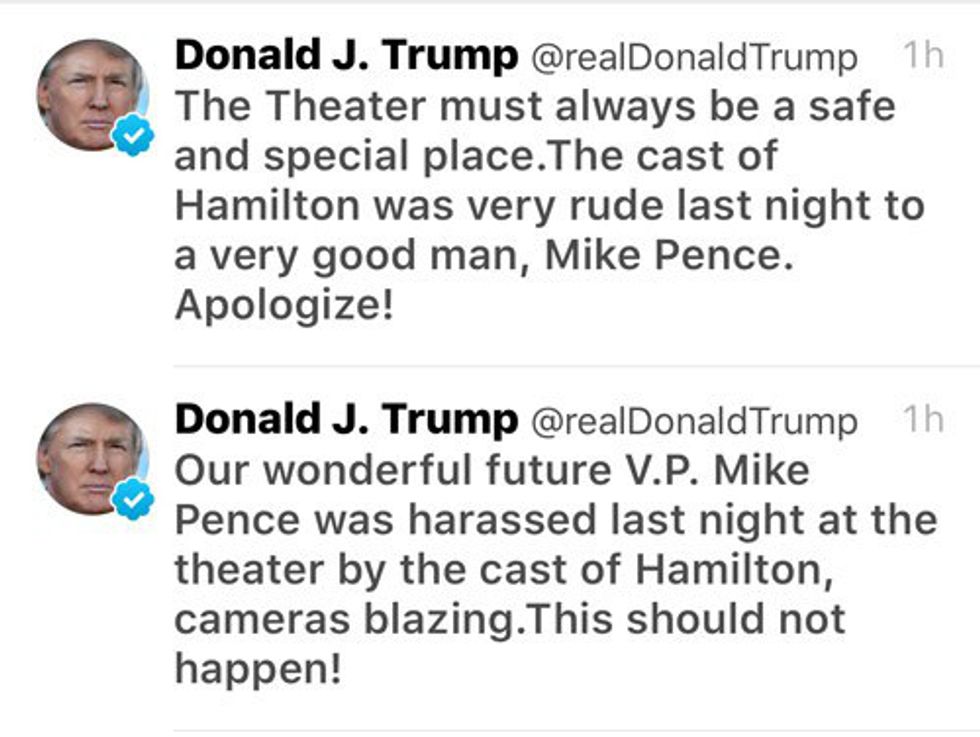Click the word 'happen!' ending the bottom tweet
The width and height of the screenshot is (980, 737).
click(x=258, y=669)
